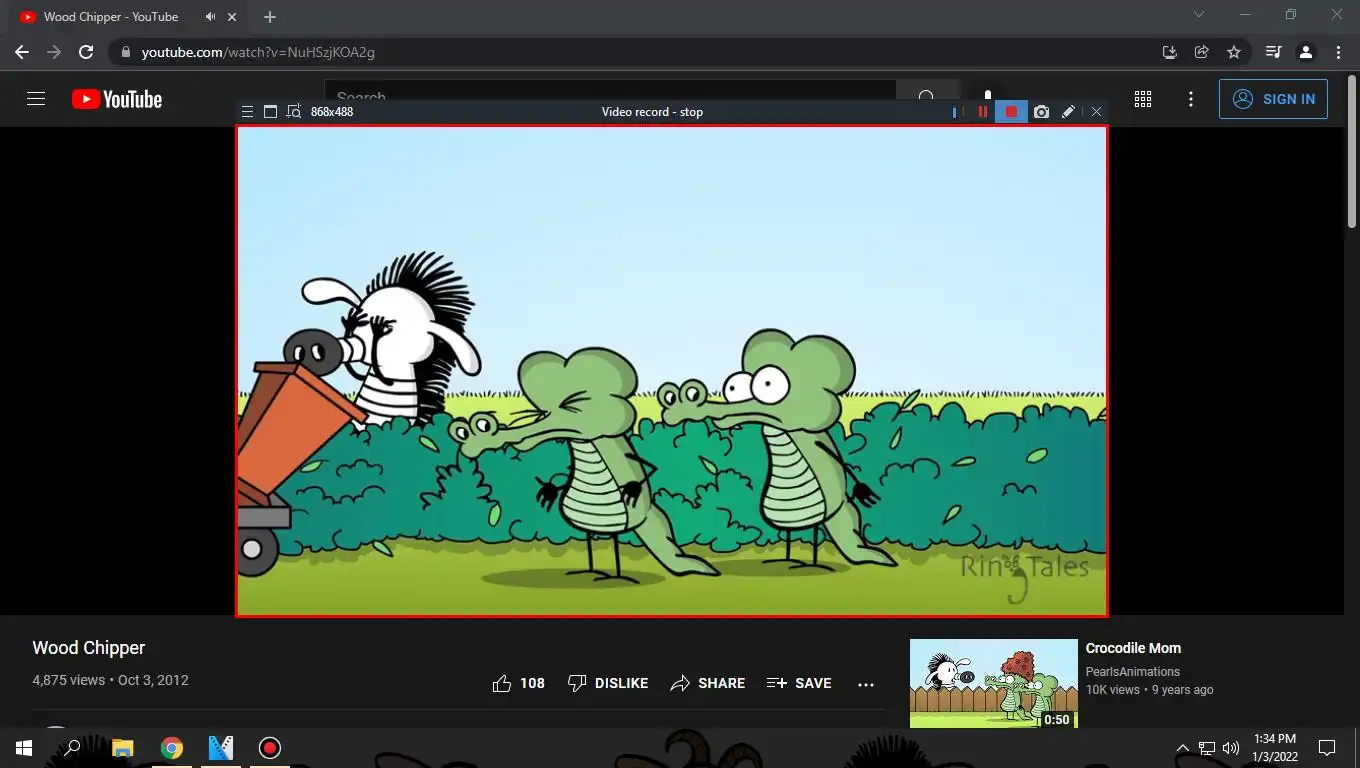
Task: Click the page vertical scrollbar
Action: [x=1353, y=150]
